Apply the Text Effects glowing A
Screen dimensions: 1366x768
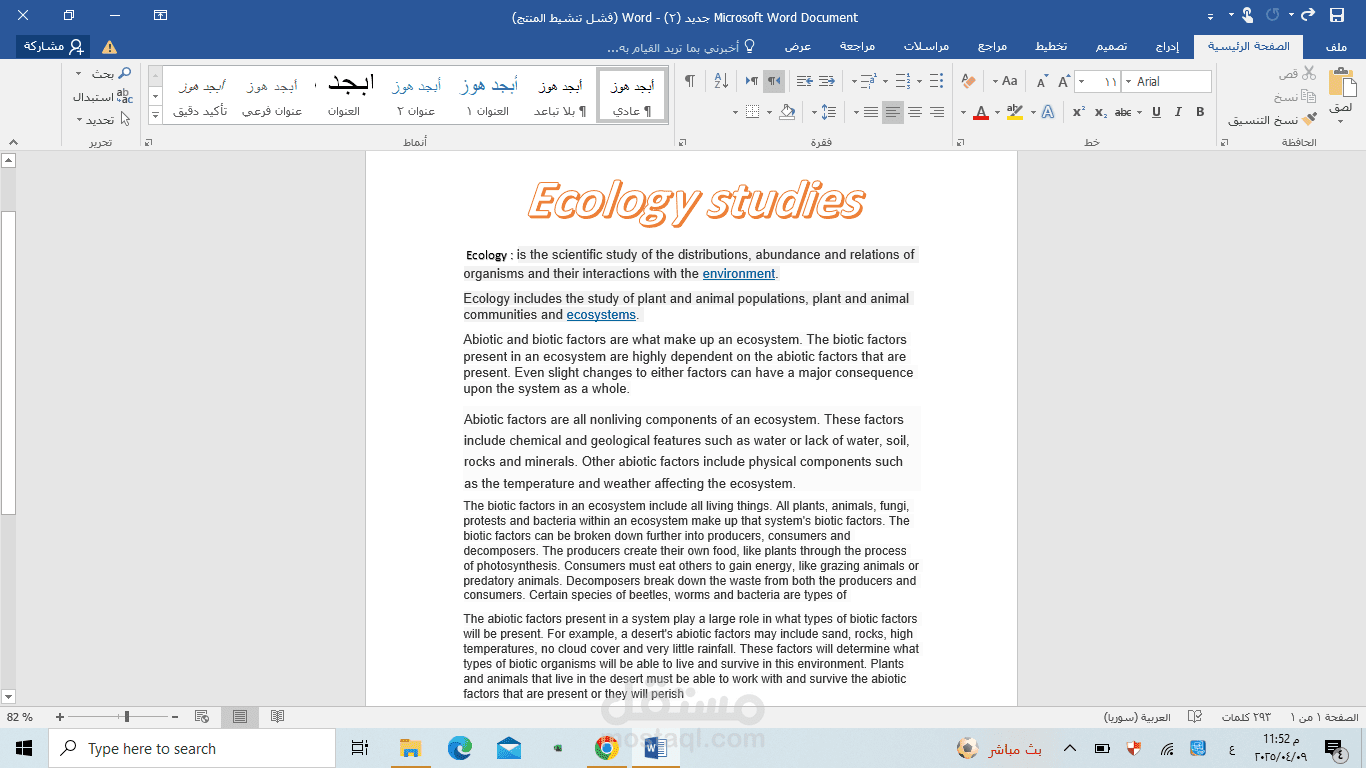[1047, 112]
